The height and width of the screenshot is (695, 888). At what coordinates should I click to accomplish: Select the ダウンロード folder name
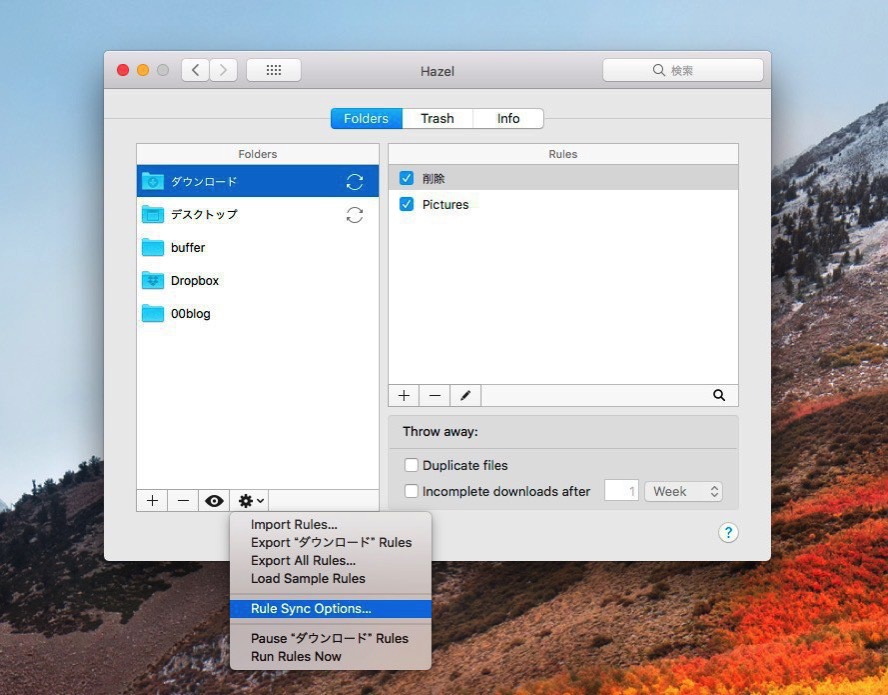204,182
